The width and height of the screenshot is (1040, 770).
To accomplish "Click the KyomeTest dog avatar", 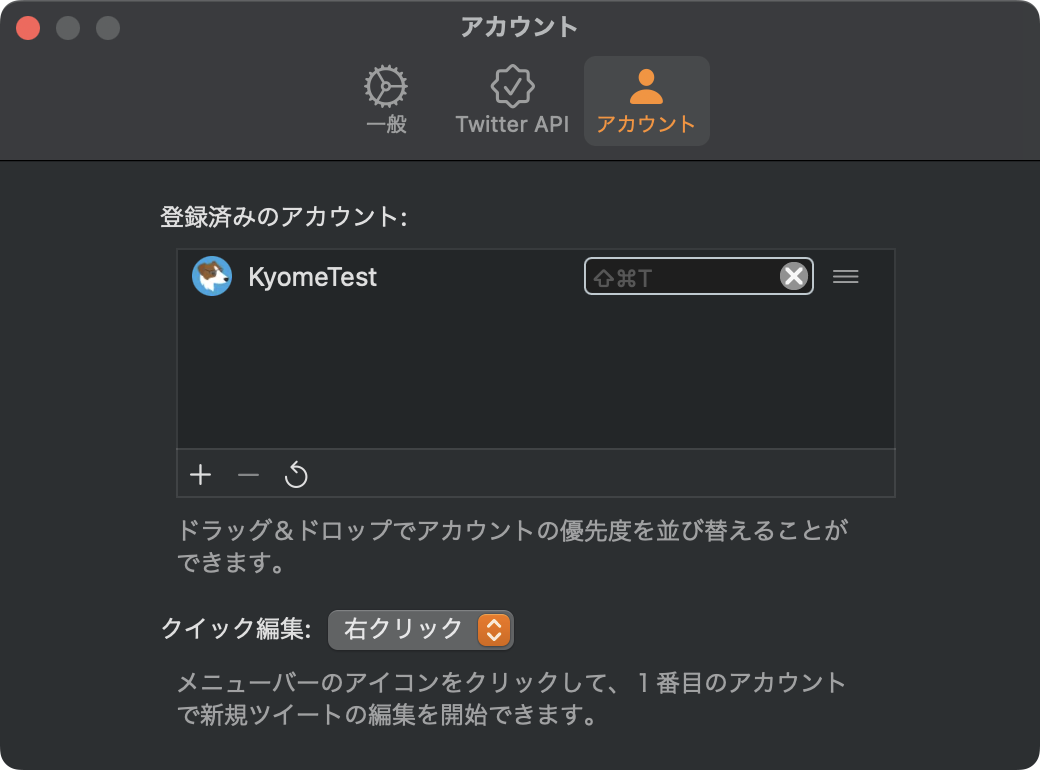I will point(212,276).
